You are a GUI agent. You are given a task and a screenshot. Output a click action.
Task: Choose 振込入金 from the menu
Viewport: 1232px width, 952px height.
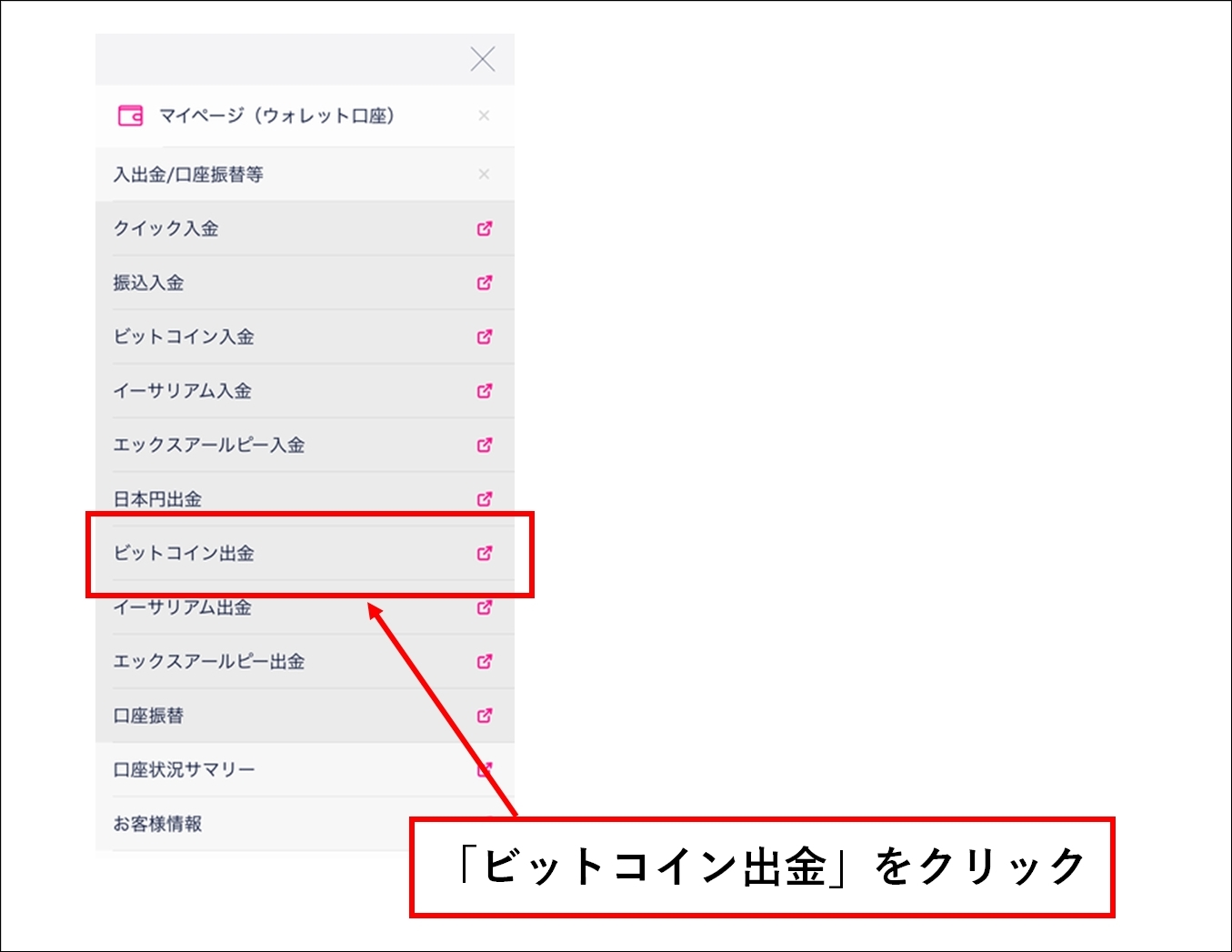click(148, 283)
